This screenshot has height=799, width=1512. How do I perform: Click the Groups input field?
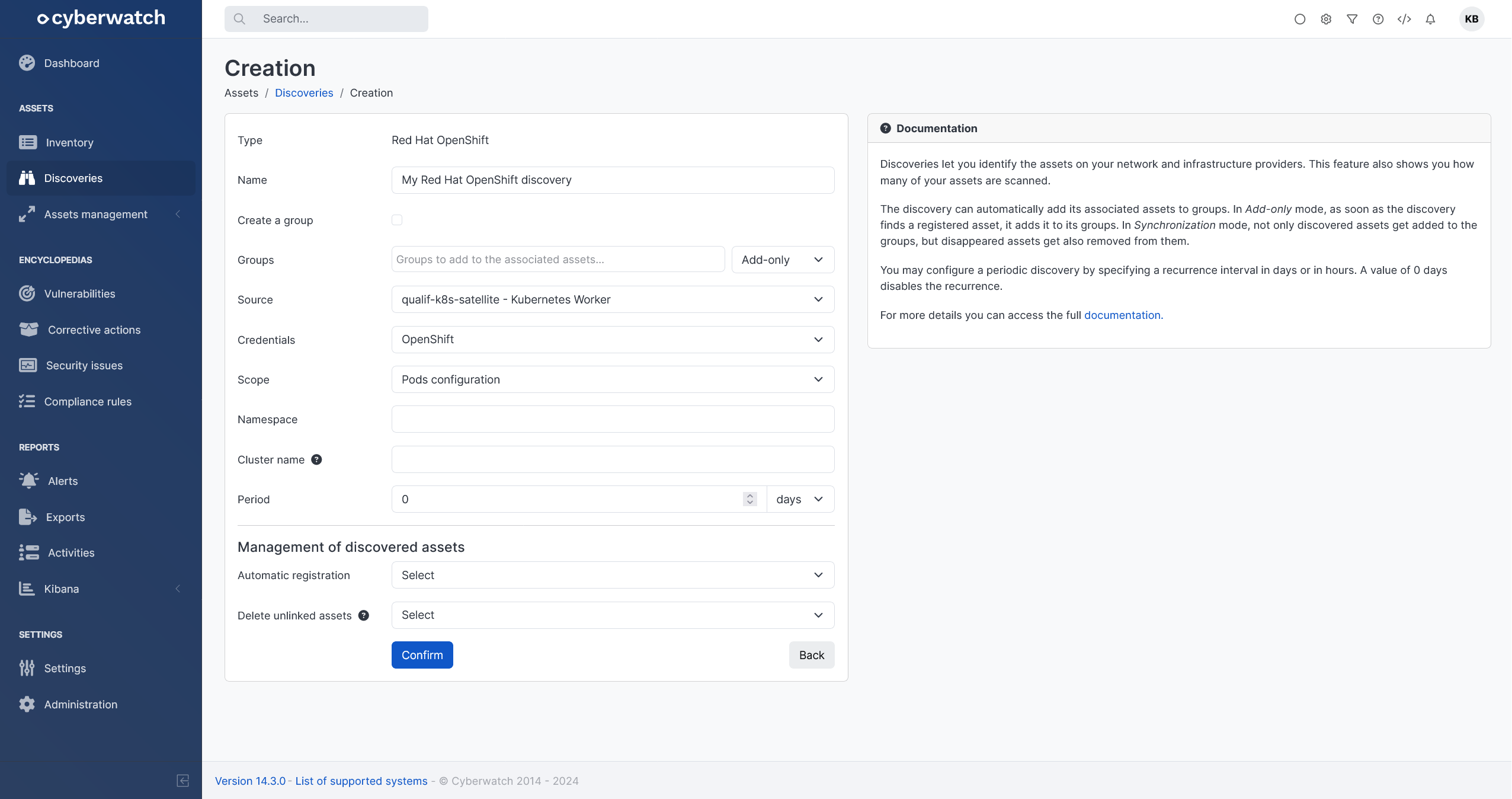[x=558, y=260]
